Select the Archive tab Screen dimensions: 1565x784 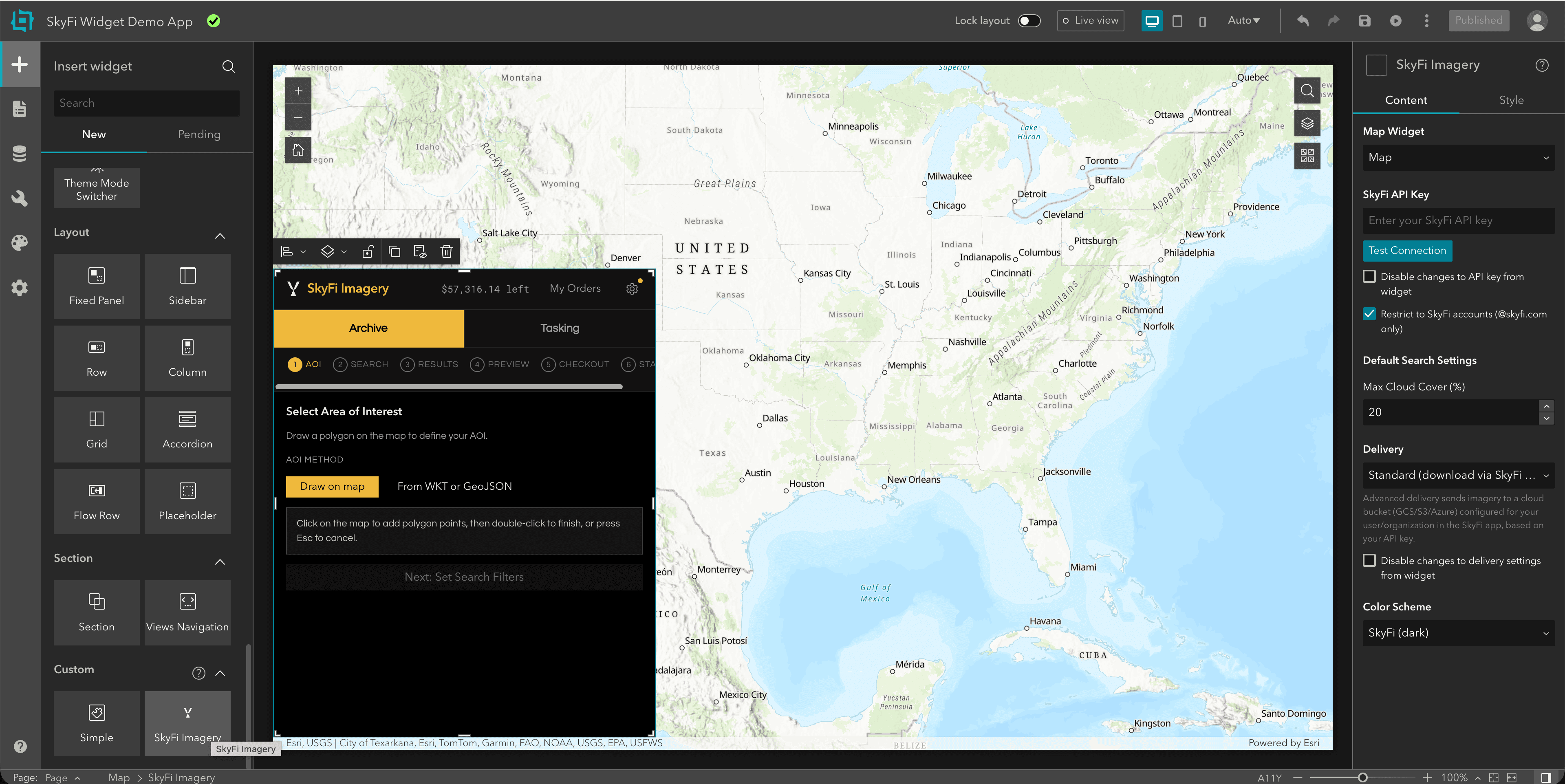coord(368,328)
